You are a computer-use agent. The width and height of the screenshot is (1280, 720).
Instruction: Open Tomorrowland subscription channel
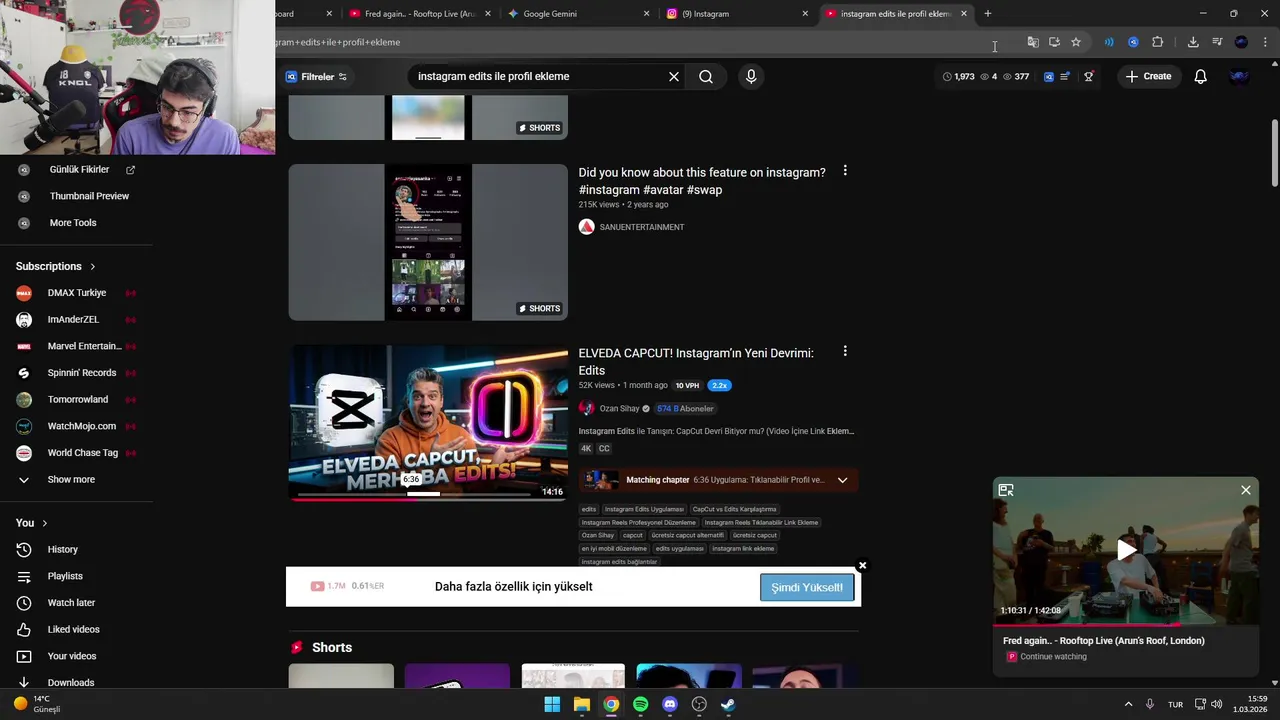[x=77, y=400]
